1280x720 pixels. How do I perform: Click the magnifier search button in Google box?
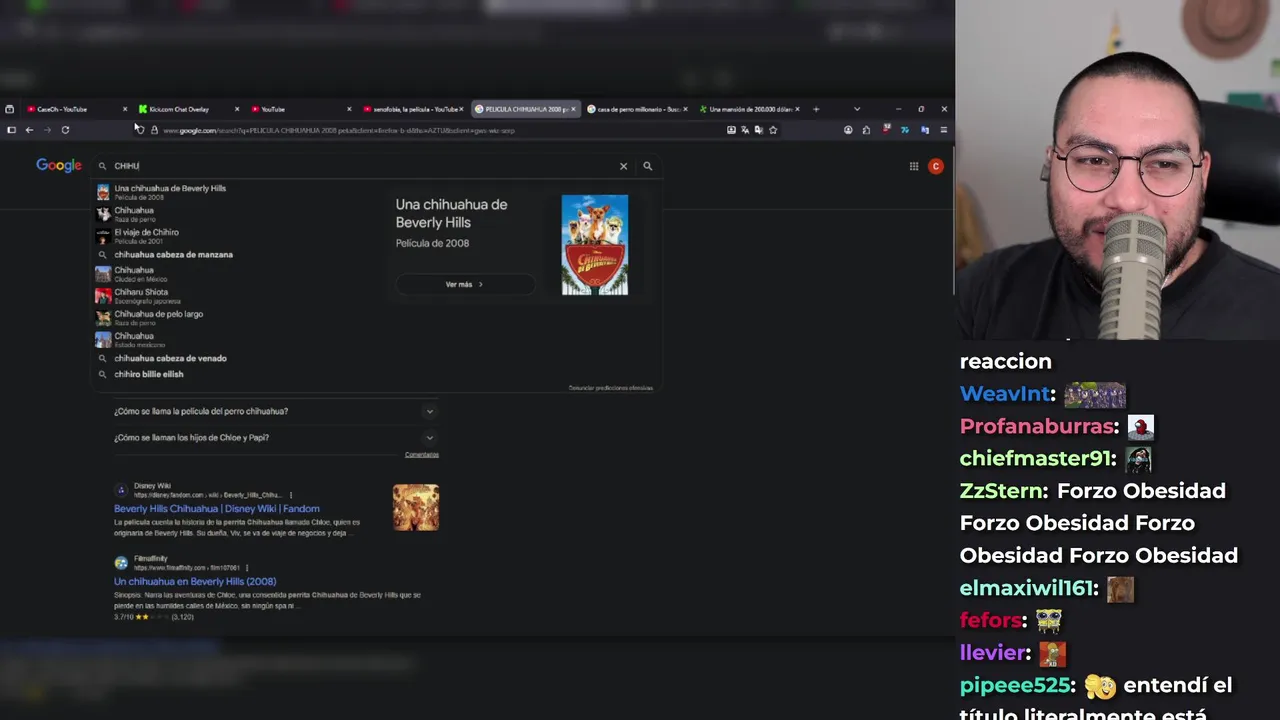648,166
